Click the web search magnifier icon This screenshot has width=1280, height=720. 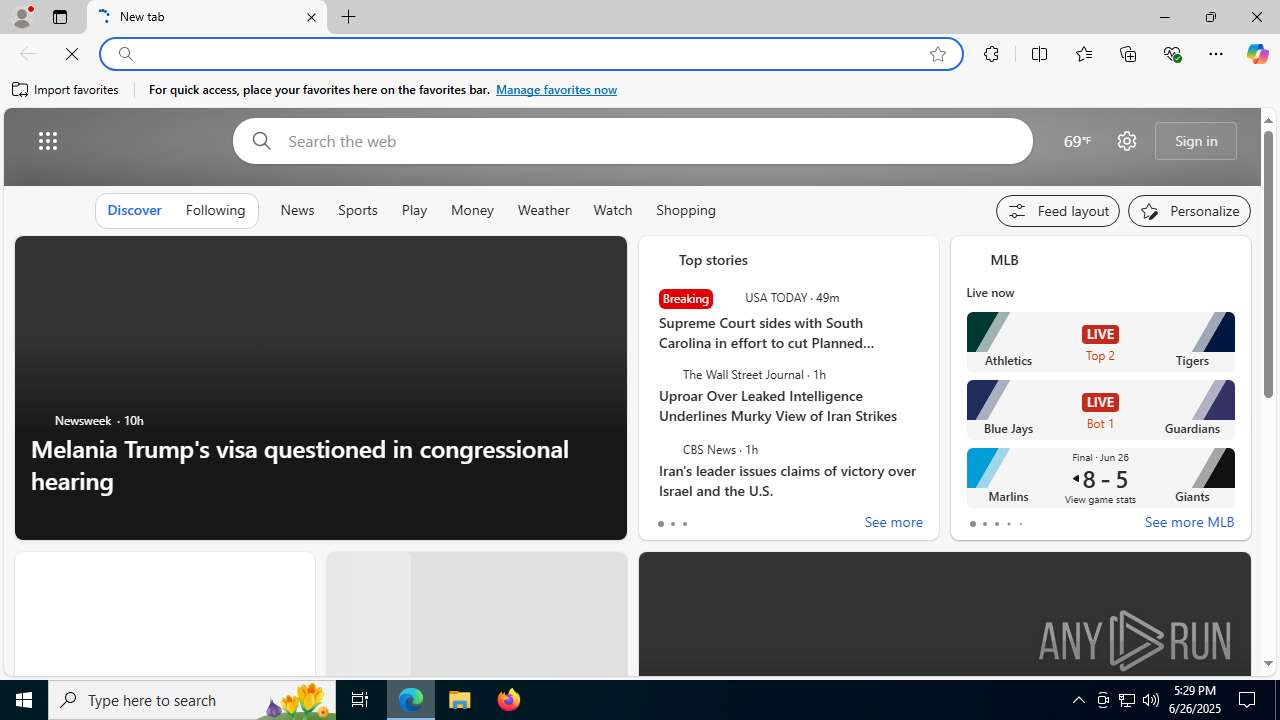click(x=261, y=141)
